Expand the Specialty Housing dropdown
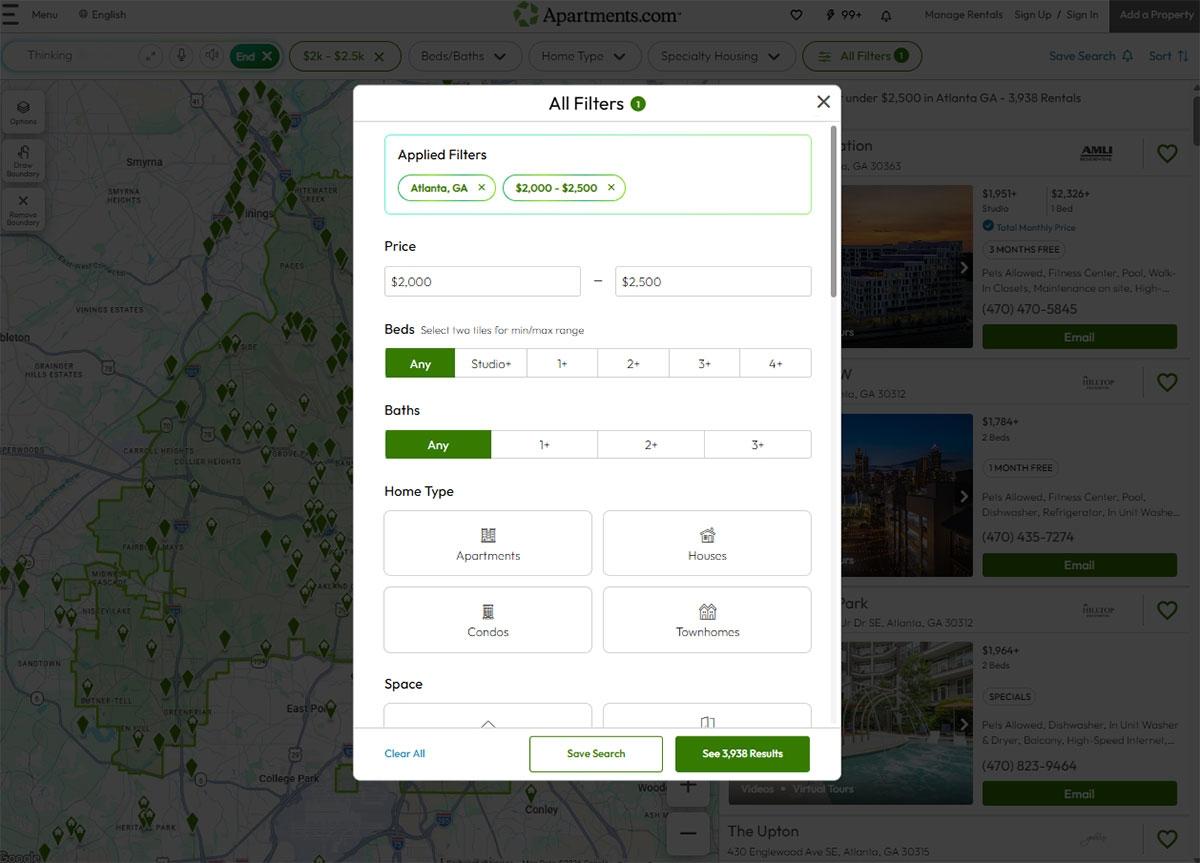 pyautogui.click(x=721, y=56)
